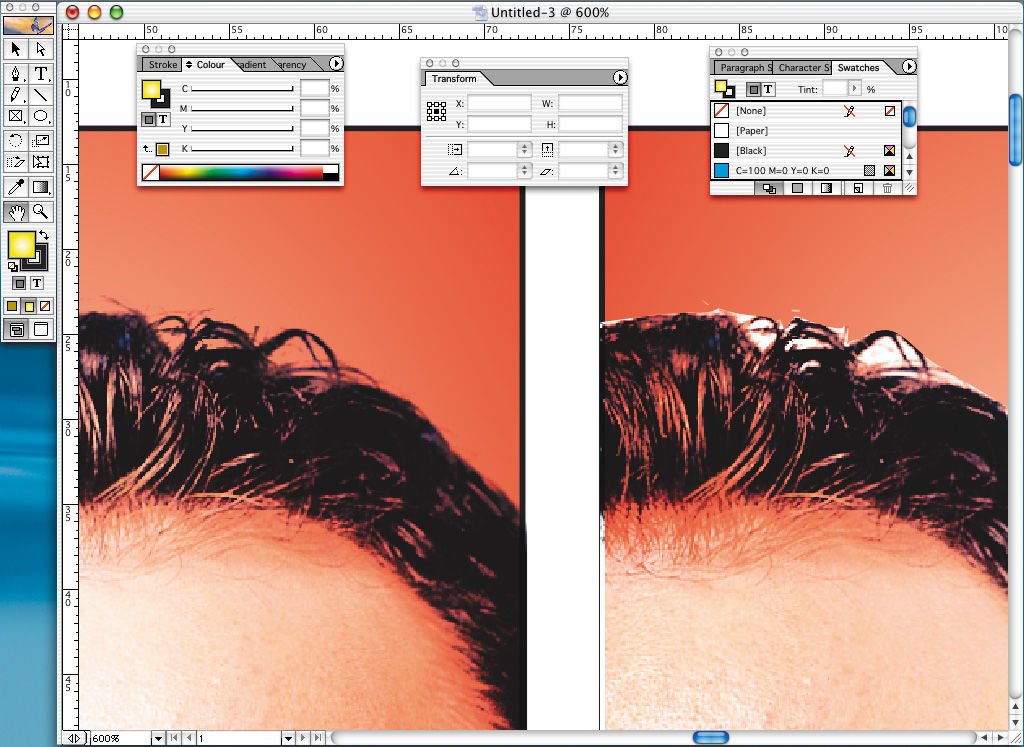Select the Type tool in the toolbox
This screenshot has width=1024, height=747.
pos(41,73)
